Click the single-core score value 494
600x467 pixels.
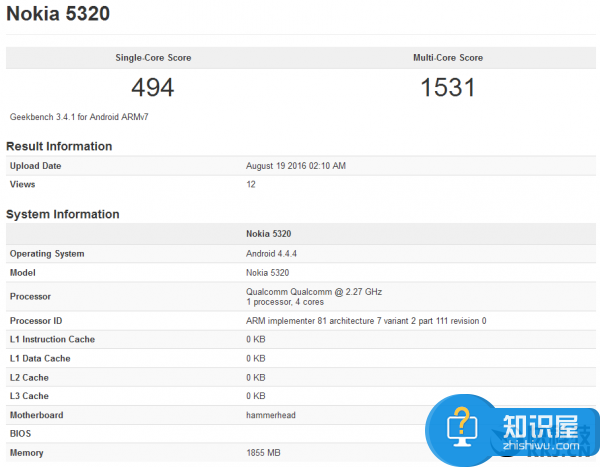153,87
